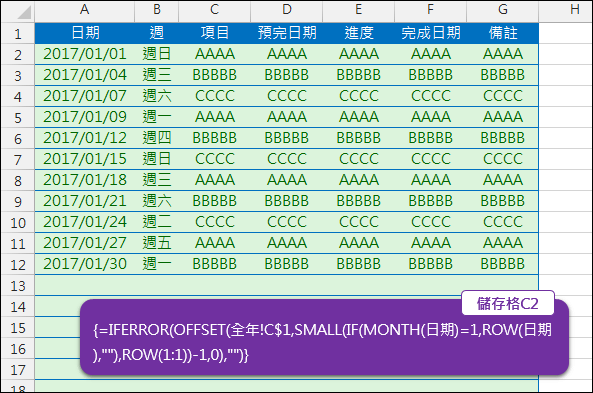593x393 pixels.
Task: Select the cell 2017/01/24
Action: 85,222
